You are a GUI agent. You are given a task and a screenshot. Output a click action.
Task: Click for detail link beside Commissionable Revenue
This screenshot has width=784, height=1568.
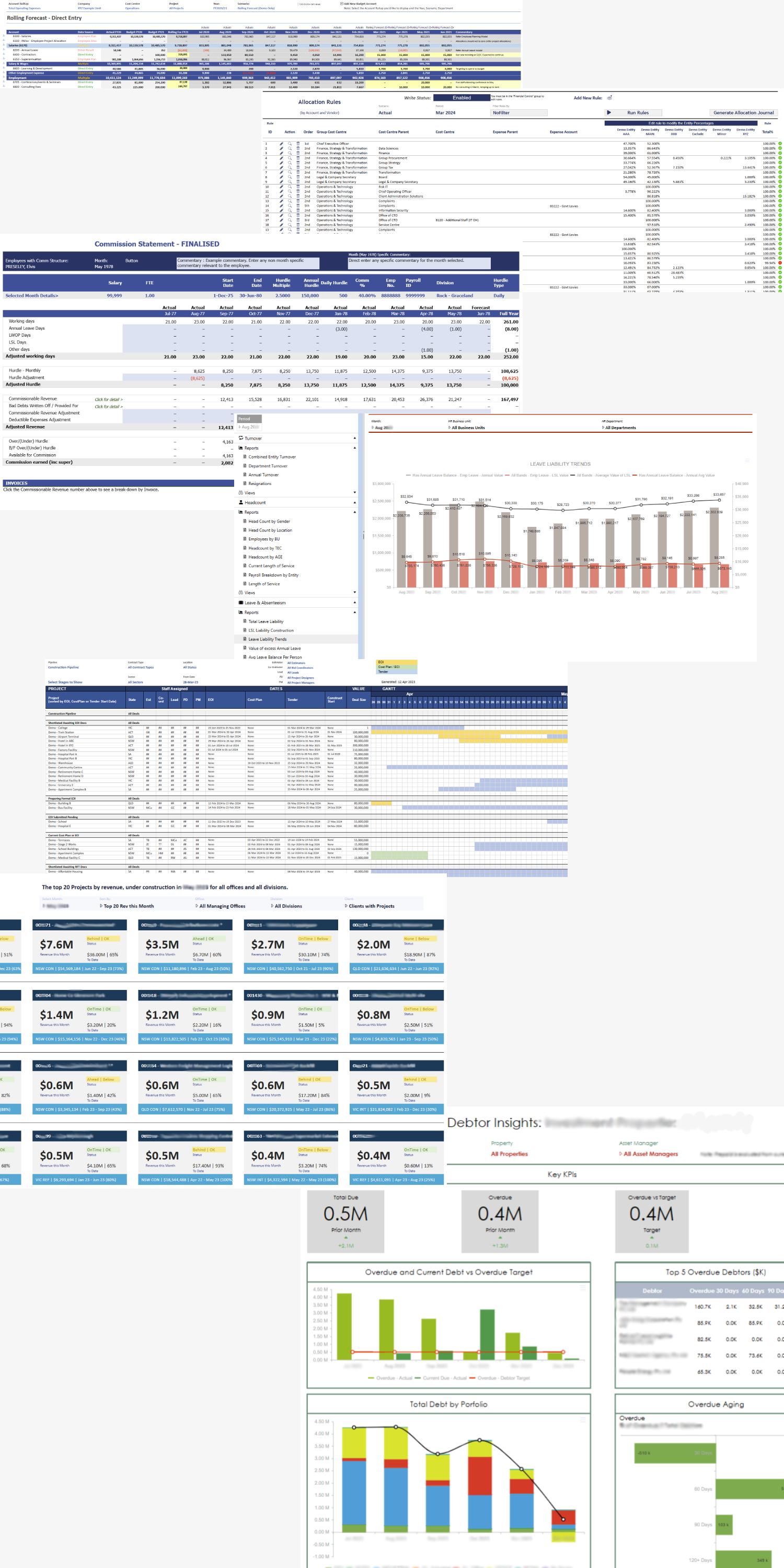coord(108,399)
